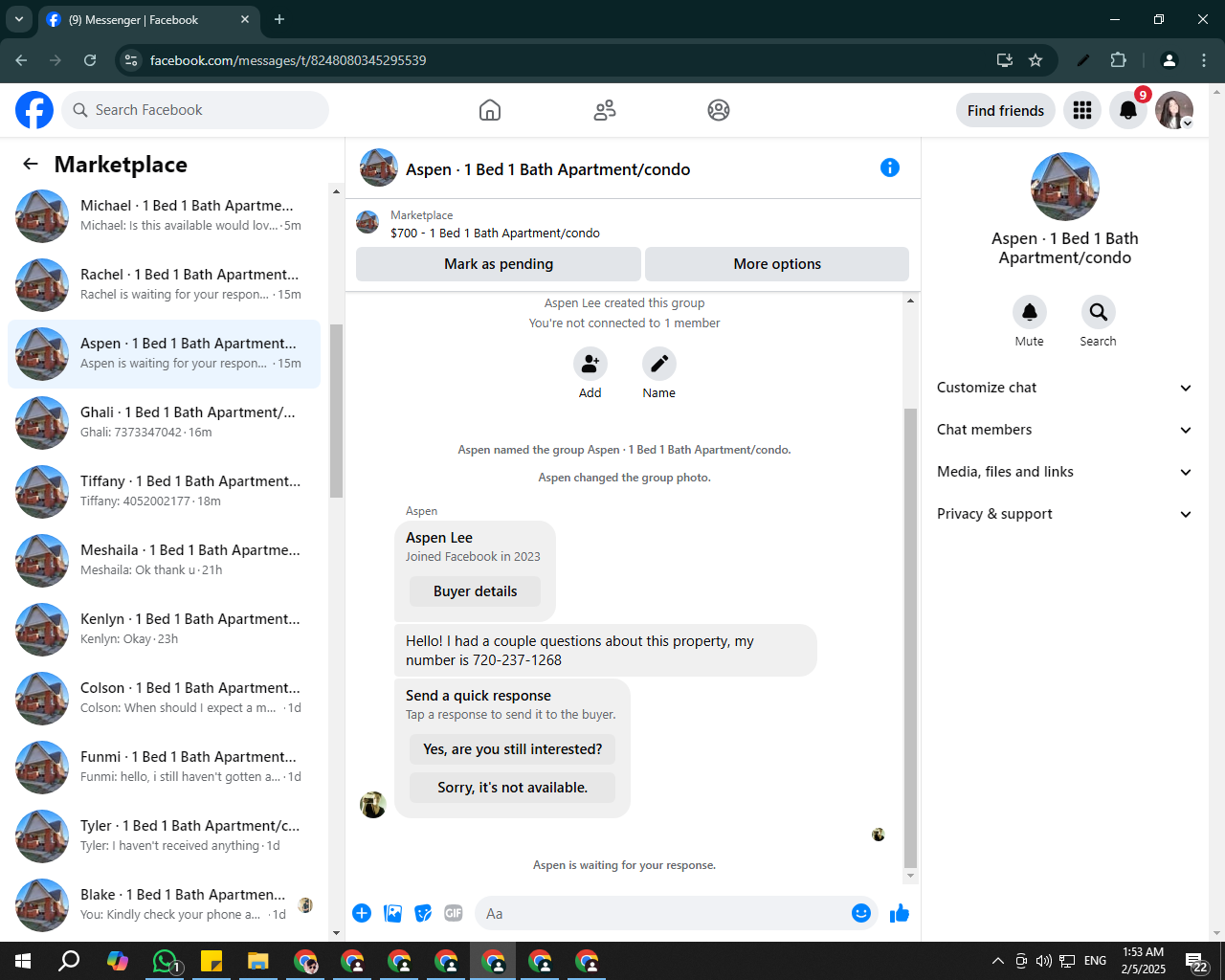Open Windows Start menu
The width and height of the screenshot is (1225, 980).
click(x=23, y=961)
